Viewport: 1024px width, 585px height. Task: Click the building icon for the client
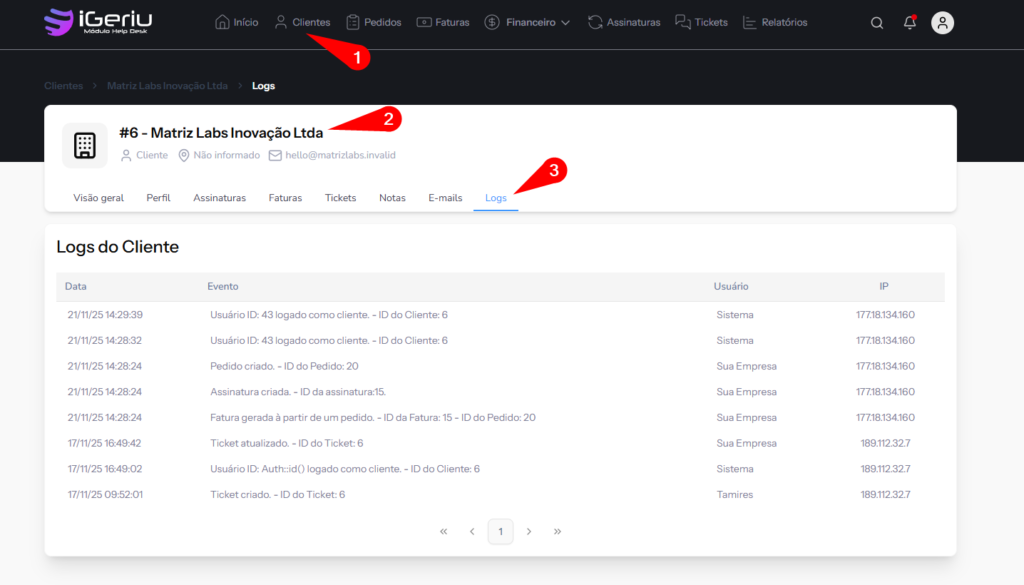pos(85,146)
